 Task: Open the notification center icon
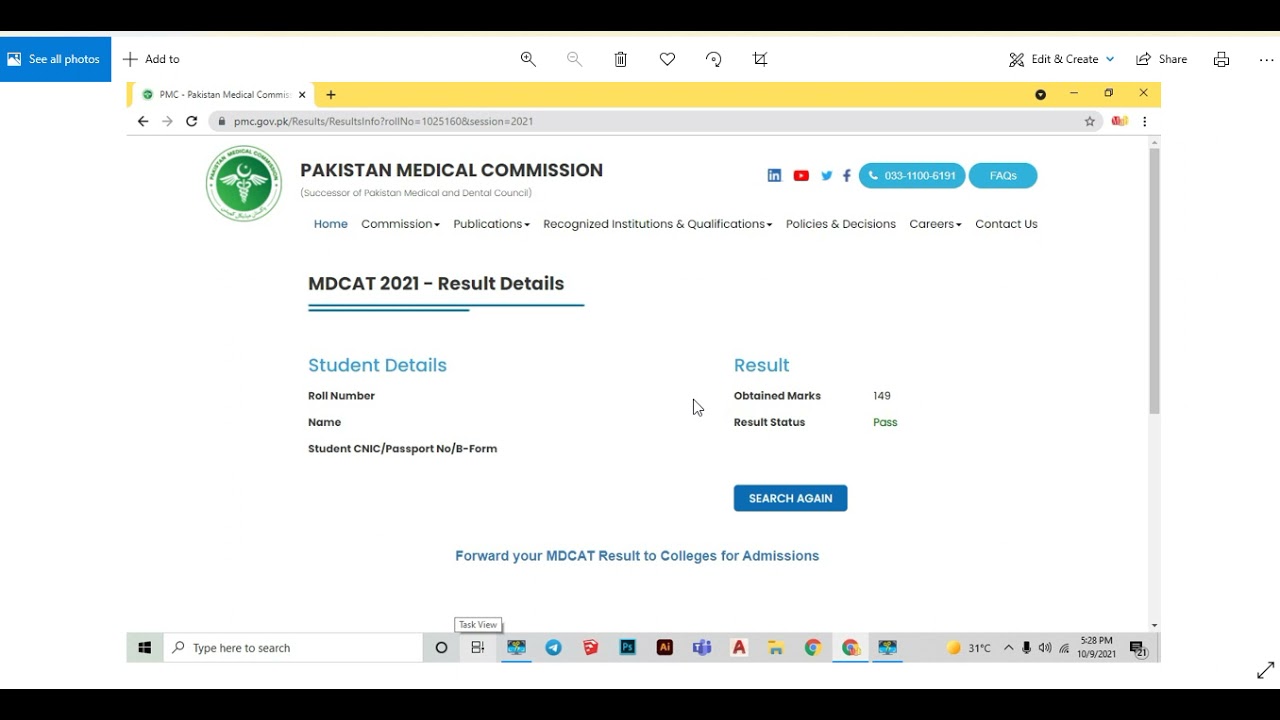1138,649
